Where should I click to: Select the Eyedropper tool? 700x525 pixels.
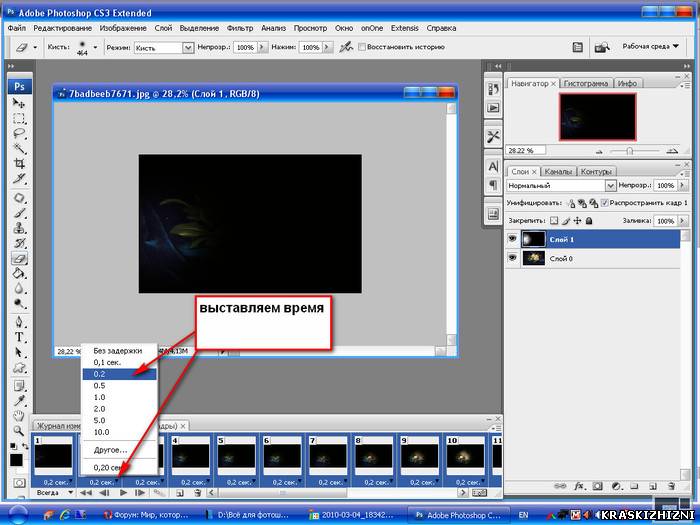pyautogui.click(x=19, y=400)
